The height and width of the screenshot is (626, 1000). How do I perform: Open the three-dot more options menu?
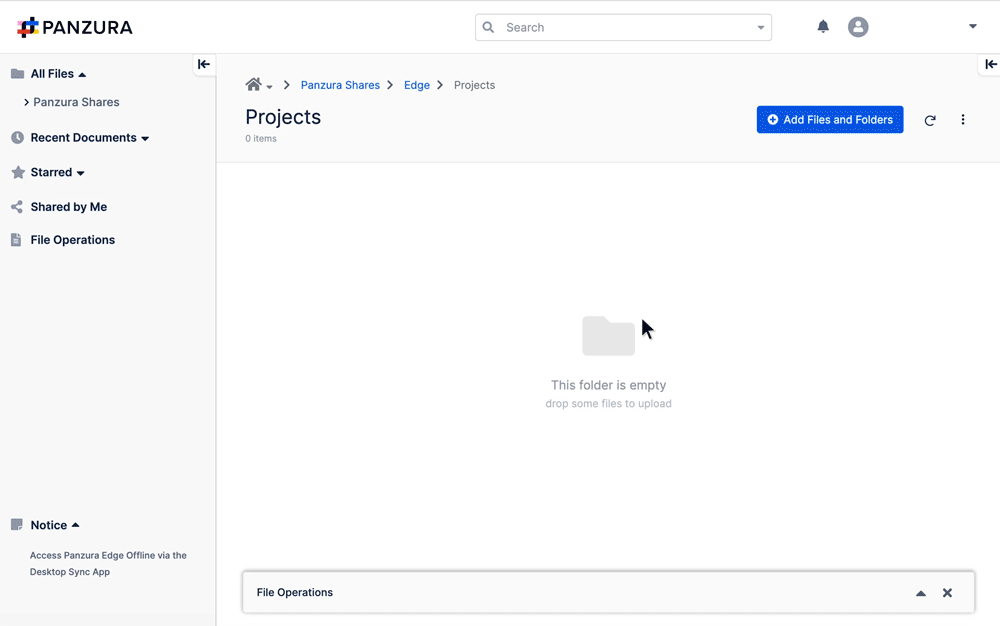[x=962, y=120]
